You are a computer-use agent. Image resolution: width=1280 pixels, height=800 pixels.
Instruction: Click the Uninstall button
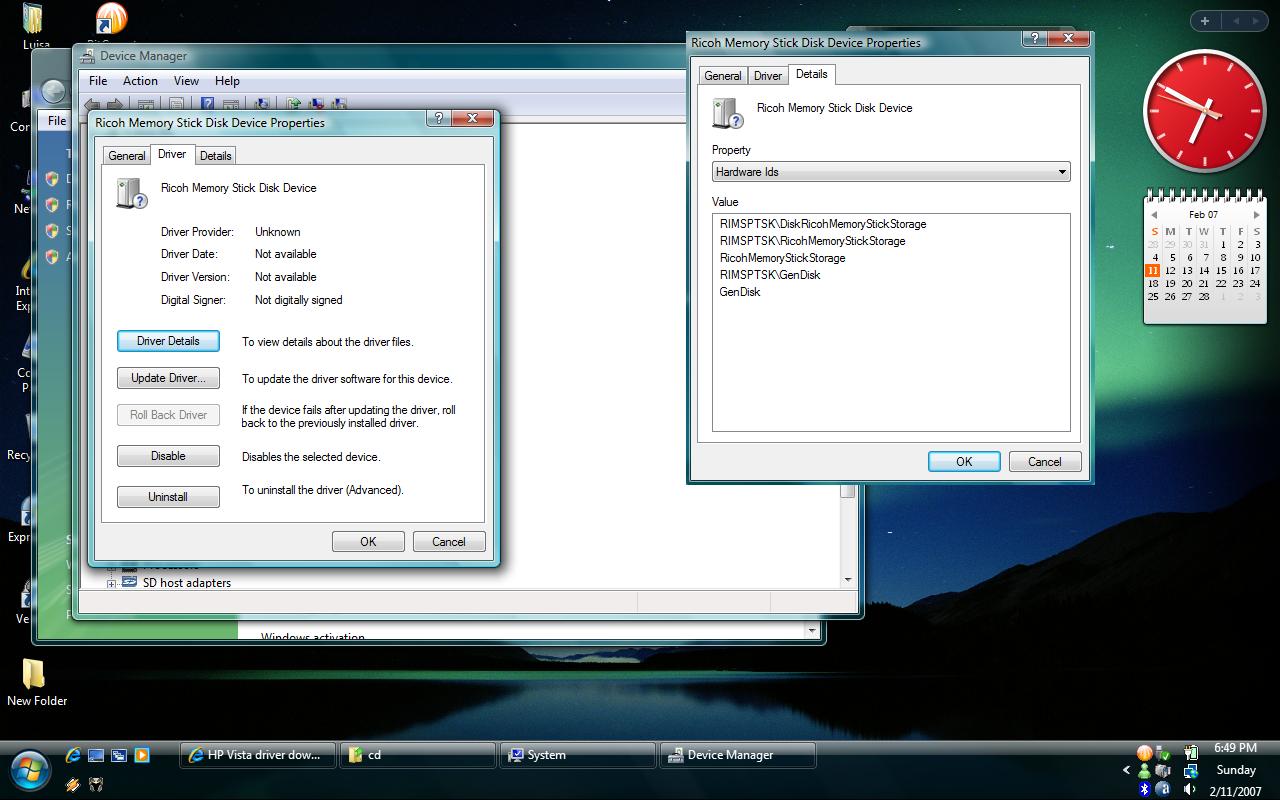tap(168, 497)
